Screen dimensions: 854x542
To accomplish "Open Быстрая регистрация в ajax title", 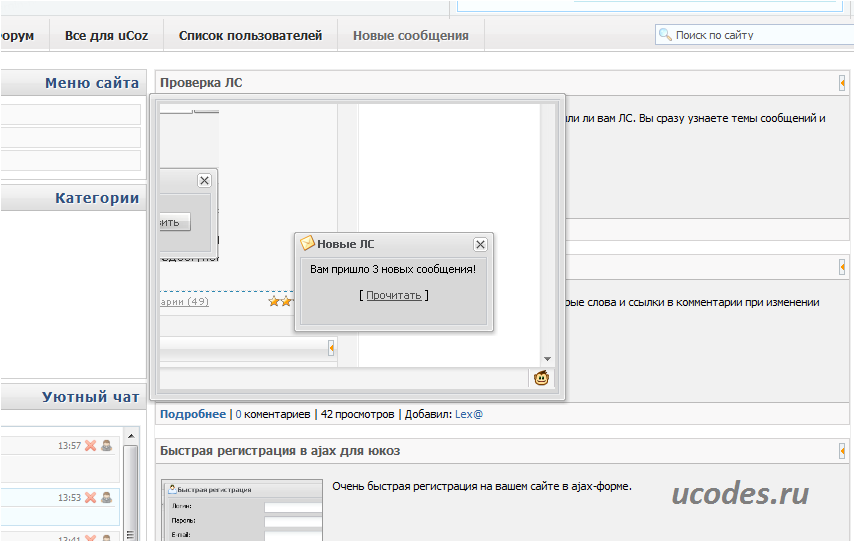I will tap(280, 451).
